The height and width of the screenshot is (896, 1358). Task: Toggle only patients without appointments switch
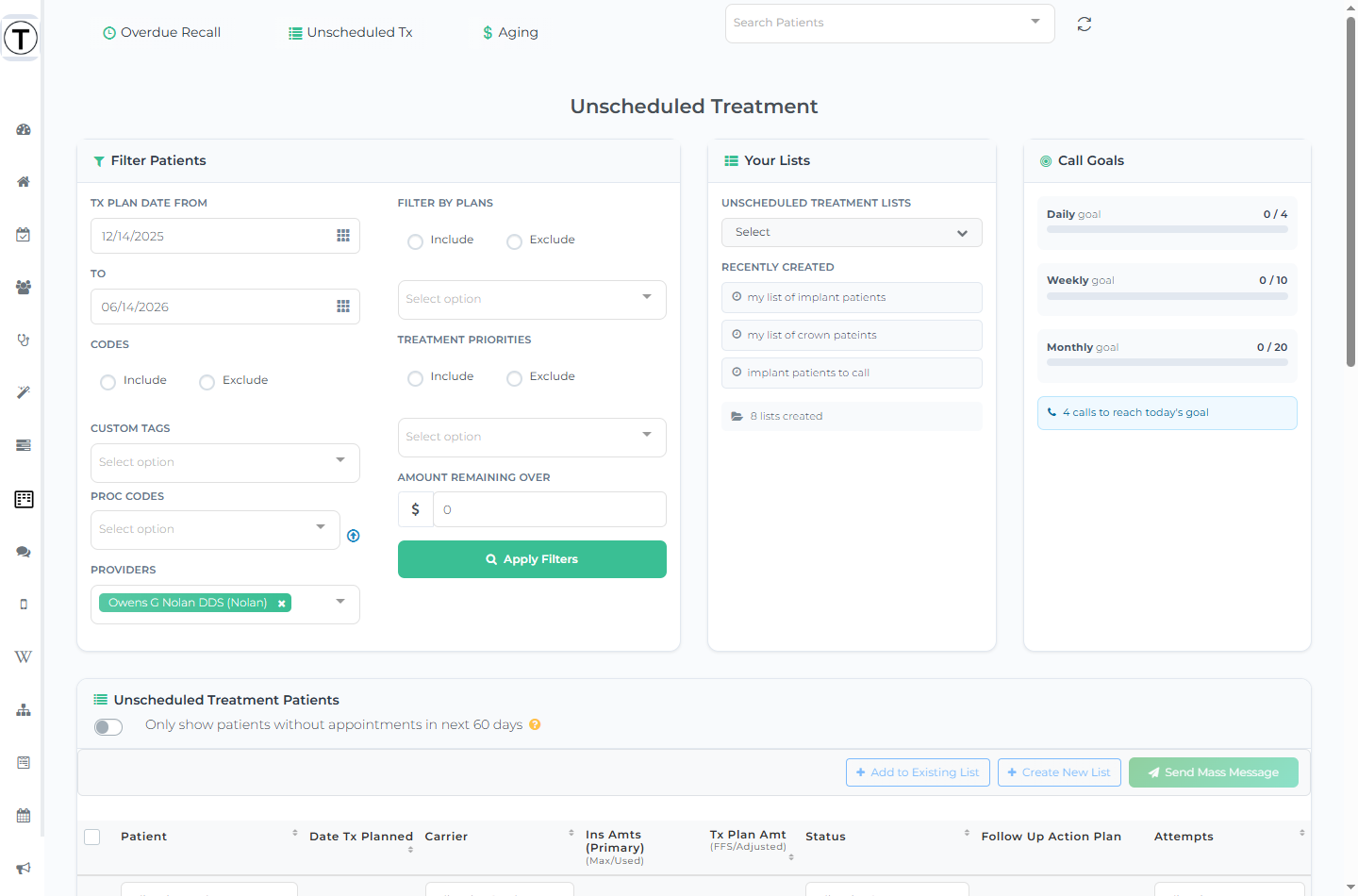click(108, 726)
